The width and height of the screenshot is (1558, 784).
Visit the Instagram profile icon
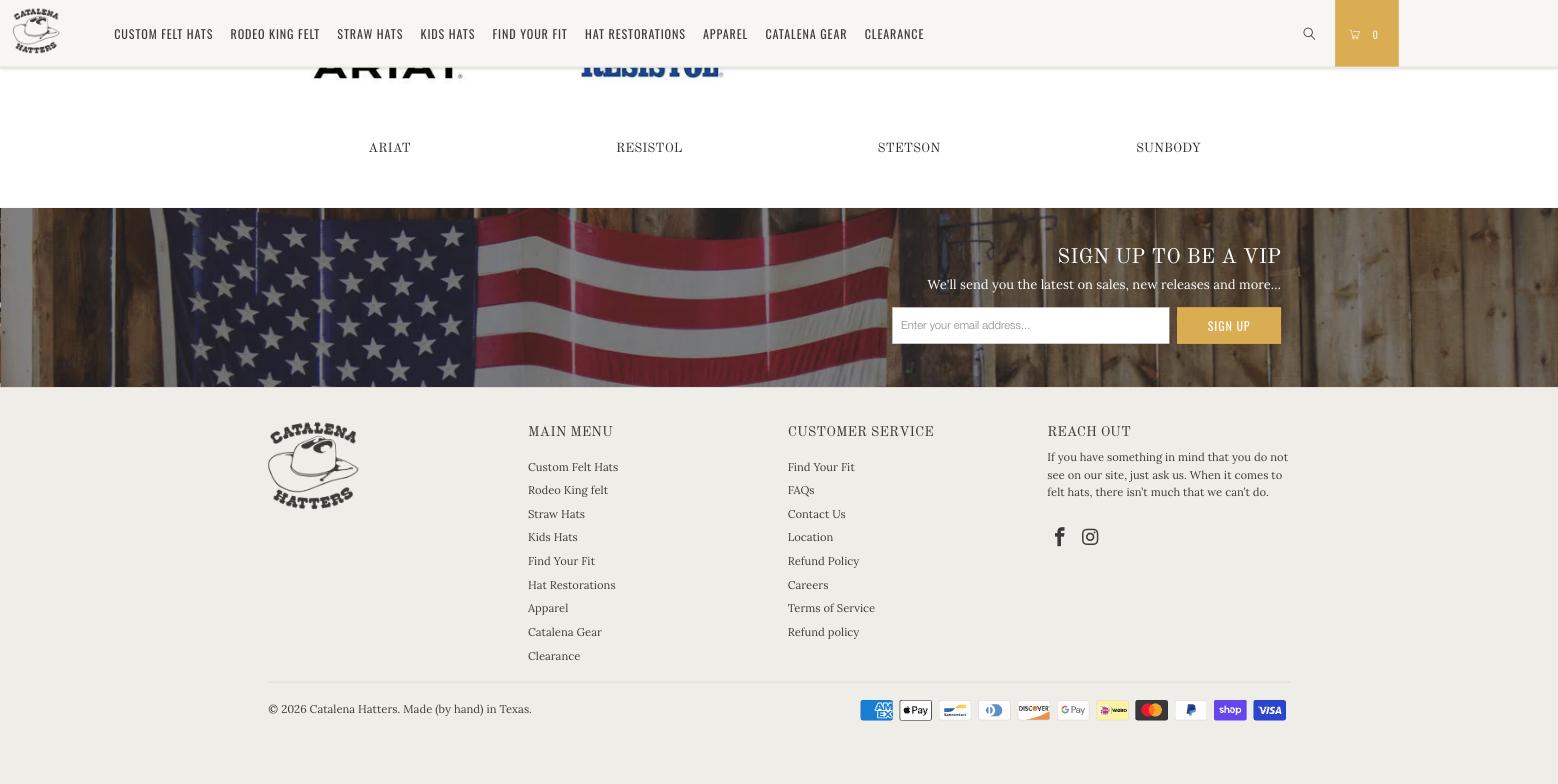1090,537
